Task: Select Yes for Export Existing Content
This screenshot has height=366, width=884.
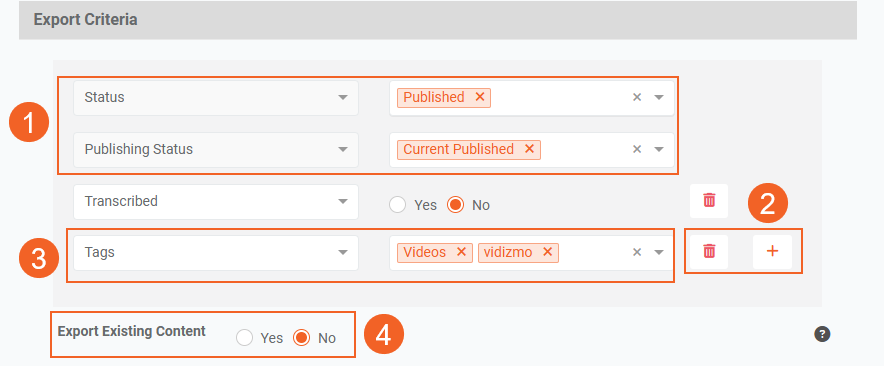Action: click(244, 338)
